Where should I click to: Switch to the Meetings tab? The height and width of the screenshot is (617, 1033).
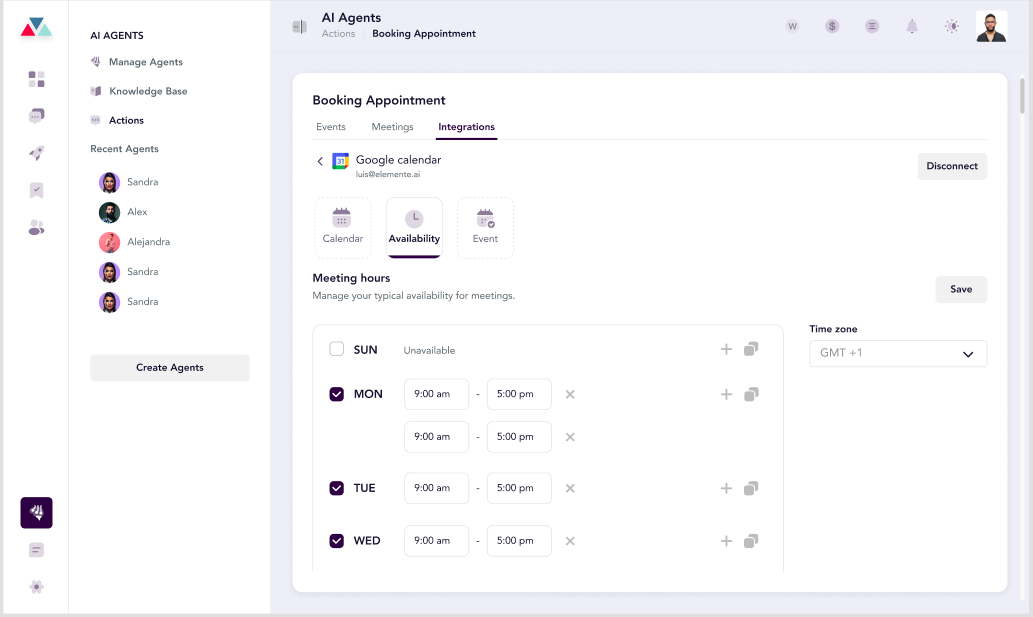tap(392, 127)
